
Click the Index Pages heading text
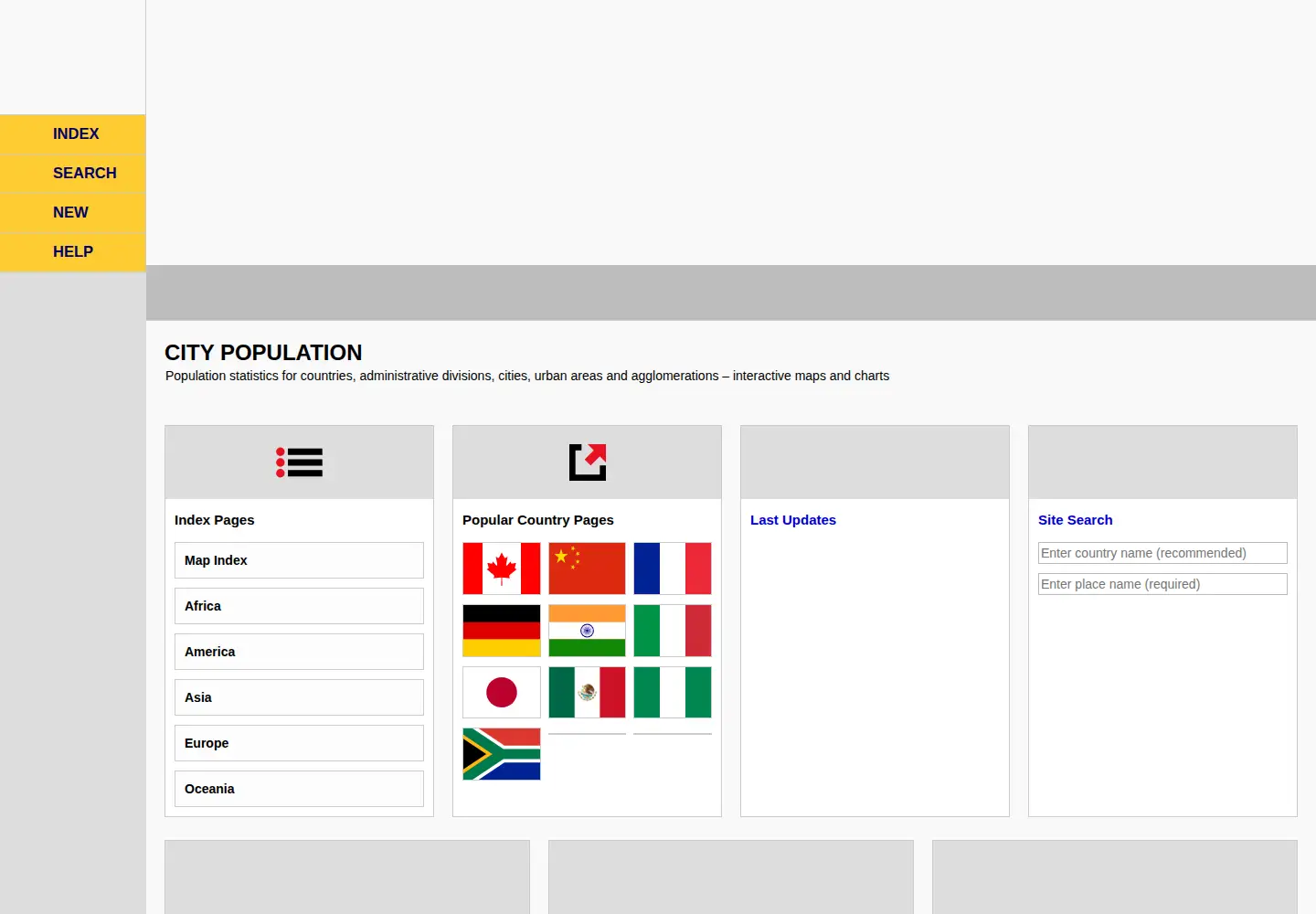(215, 520)
